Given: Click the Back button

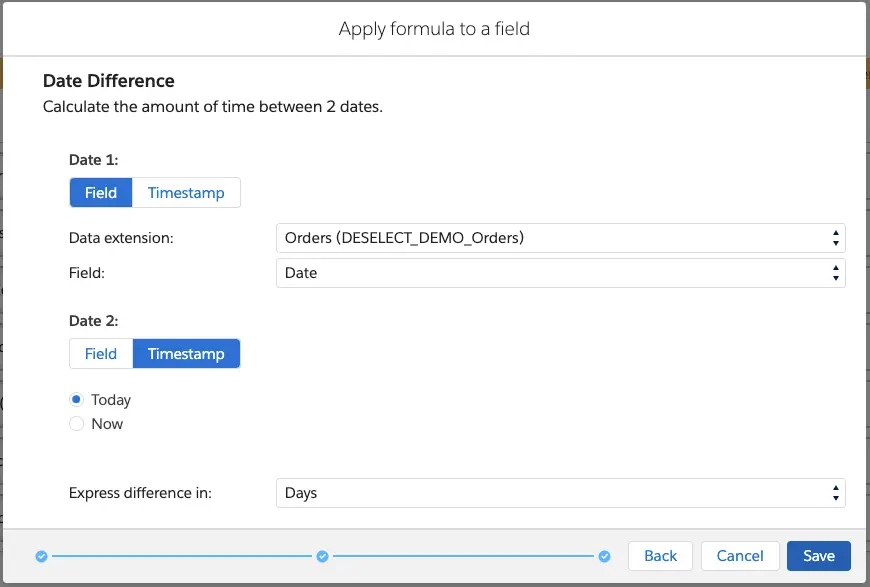Looking at the screenshot, I should click(660, 556).
